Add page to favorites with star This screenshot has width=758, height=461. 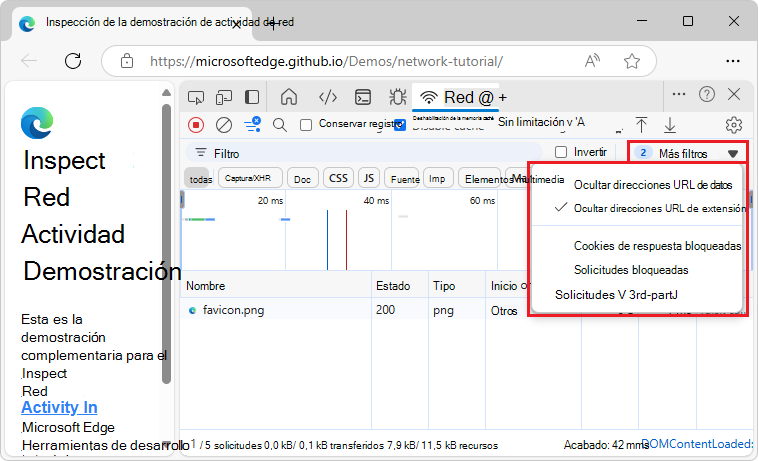click(x=631, y=61)
